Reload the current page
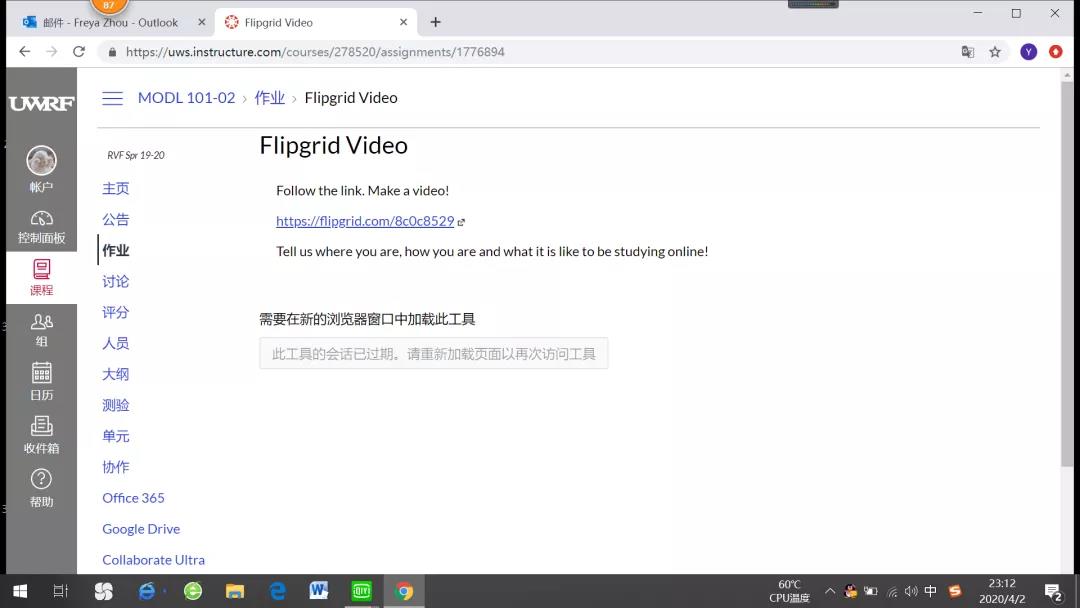 click(79, 52)
